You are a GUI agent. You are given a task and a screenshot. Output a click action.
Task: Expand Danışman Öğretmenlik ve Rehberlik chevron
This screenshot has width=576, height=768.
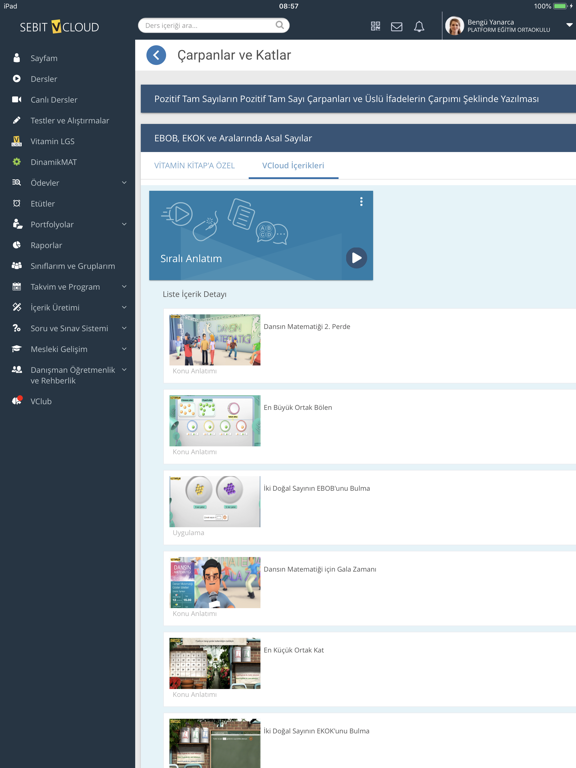point(124,370)
